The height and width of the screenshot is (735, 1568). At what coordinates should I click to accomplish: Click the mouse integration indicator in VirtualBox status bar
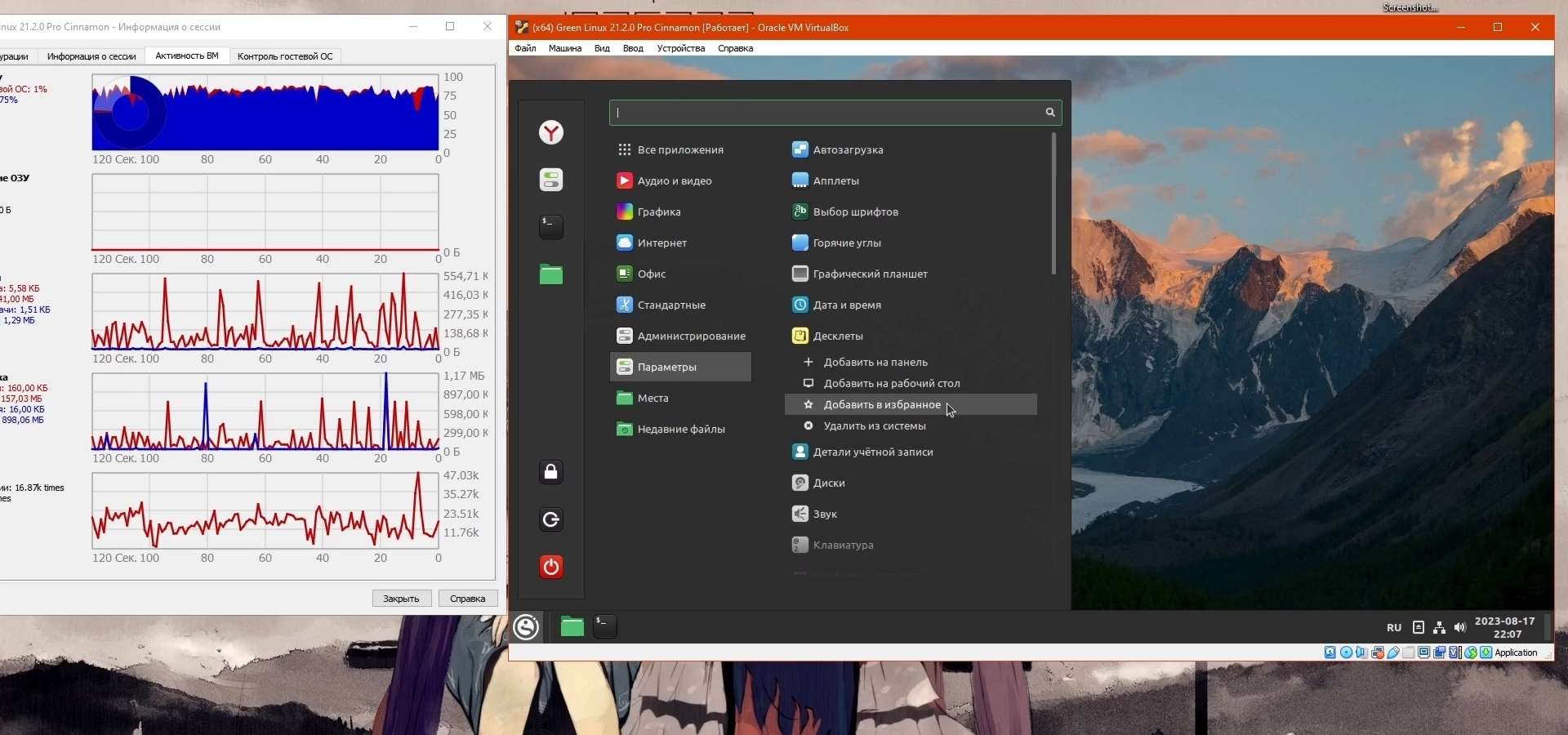[x=1471, y=653]
